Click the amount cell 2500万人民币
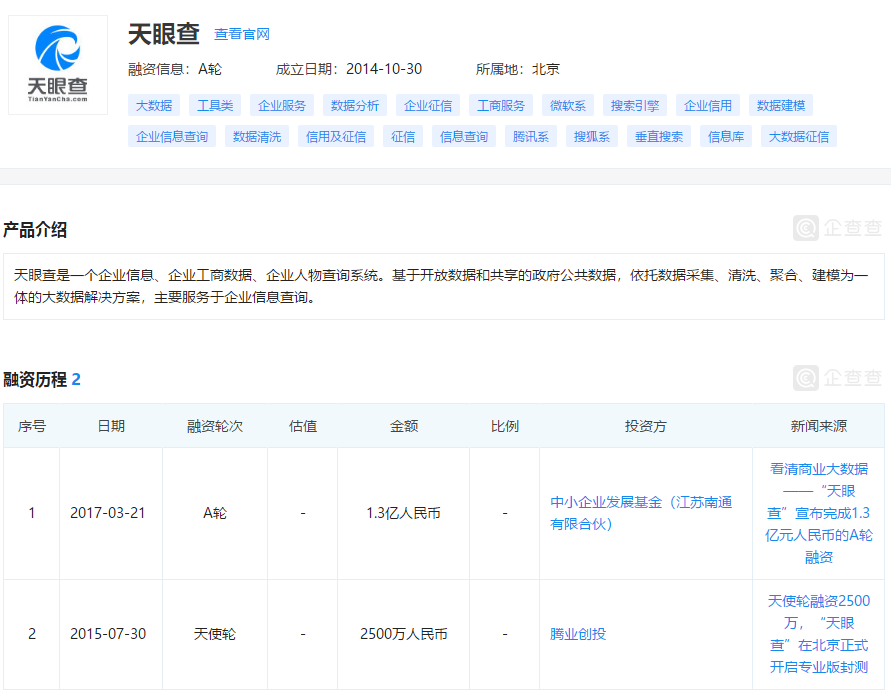Viewport: 891px width, 692px height. pyautogui.click(x=403, y=634)
